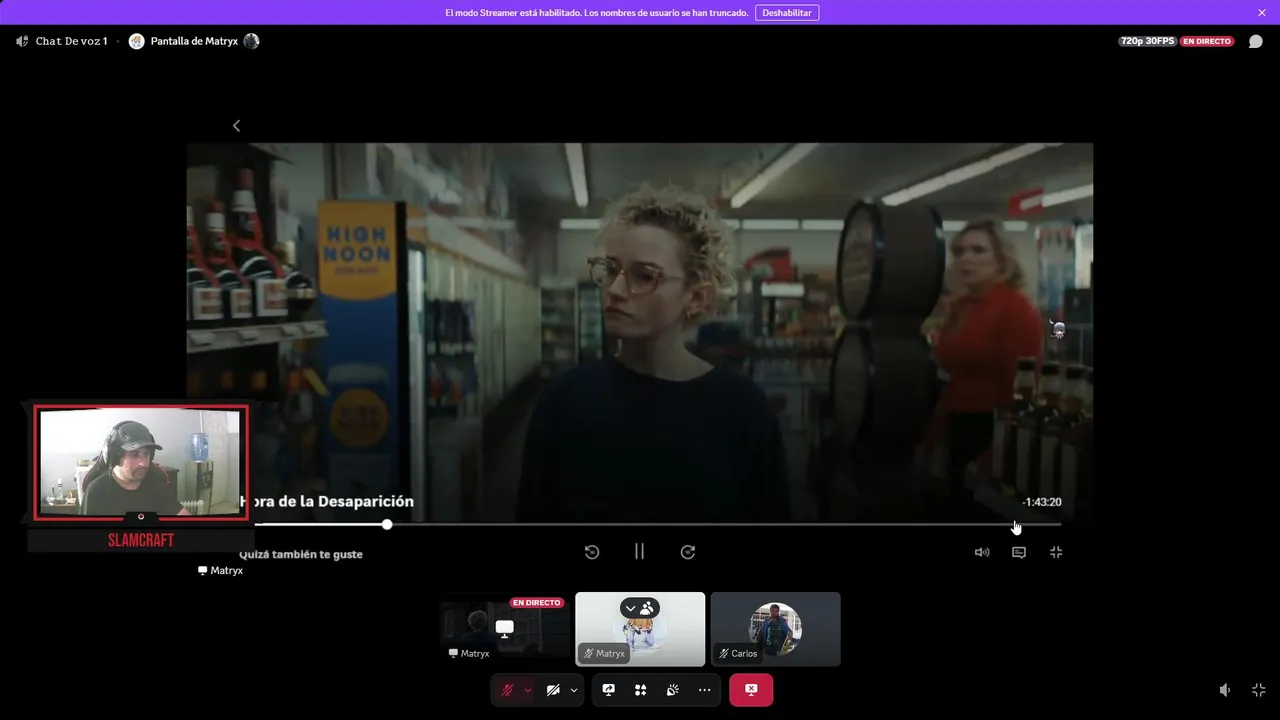Viewport: 1280px width, 720px height.
Task: Select Carlos participant tile
Action: click(775, 629)
